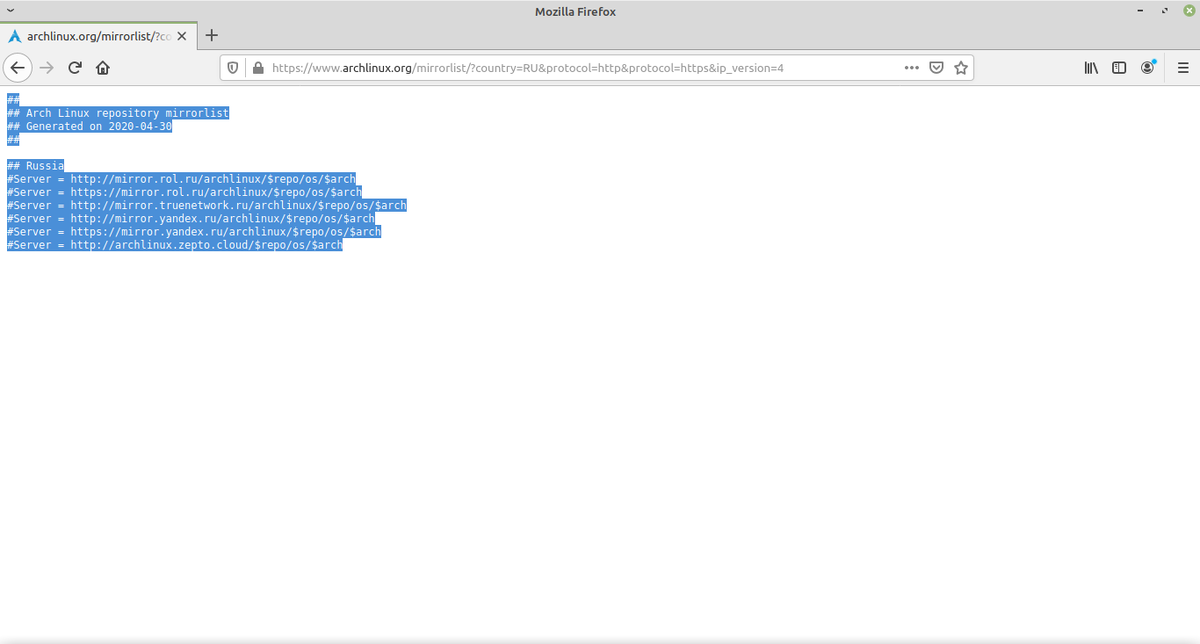The image size is (1200, 644).
Task: Show site security padlock information
Action: 257,68
